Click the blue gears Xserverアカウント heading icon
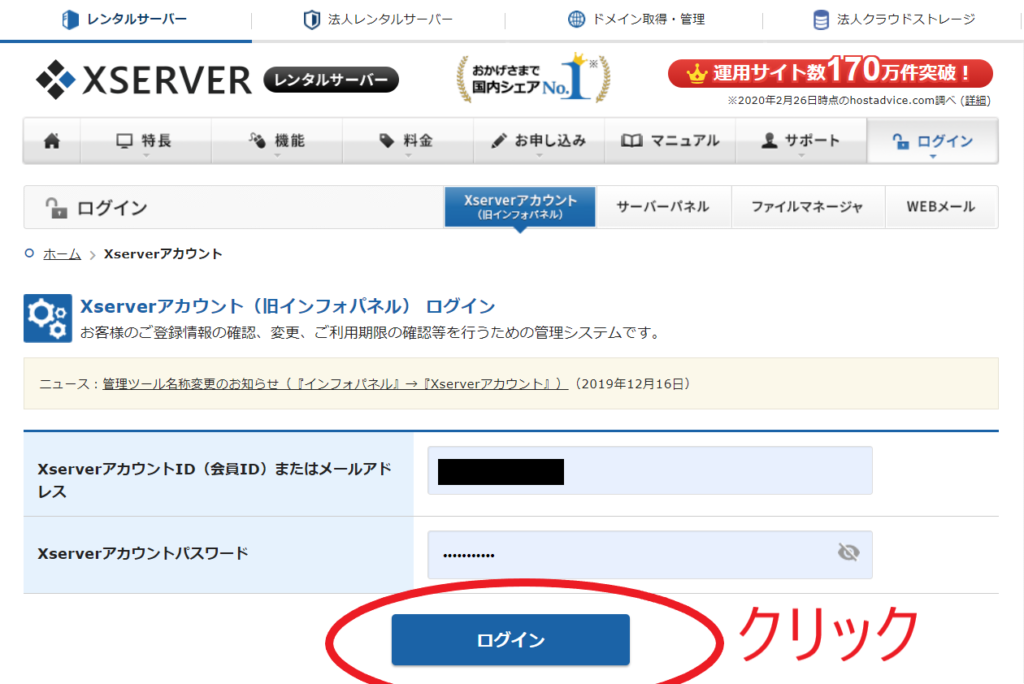Screen dimensions: 1024x684 click(x=48, y=318)
